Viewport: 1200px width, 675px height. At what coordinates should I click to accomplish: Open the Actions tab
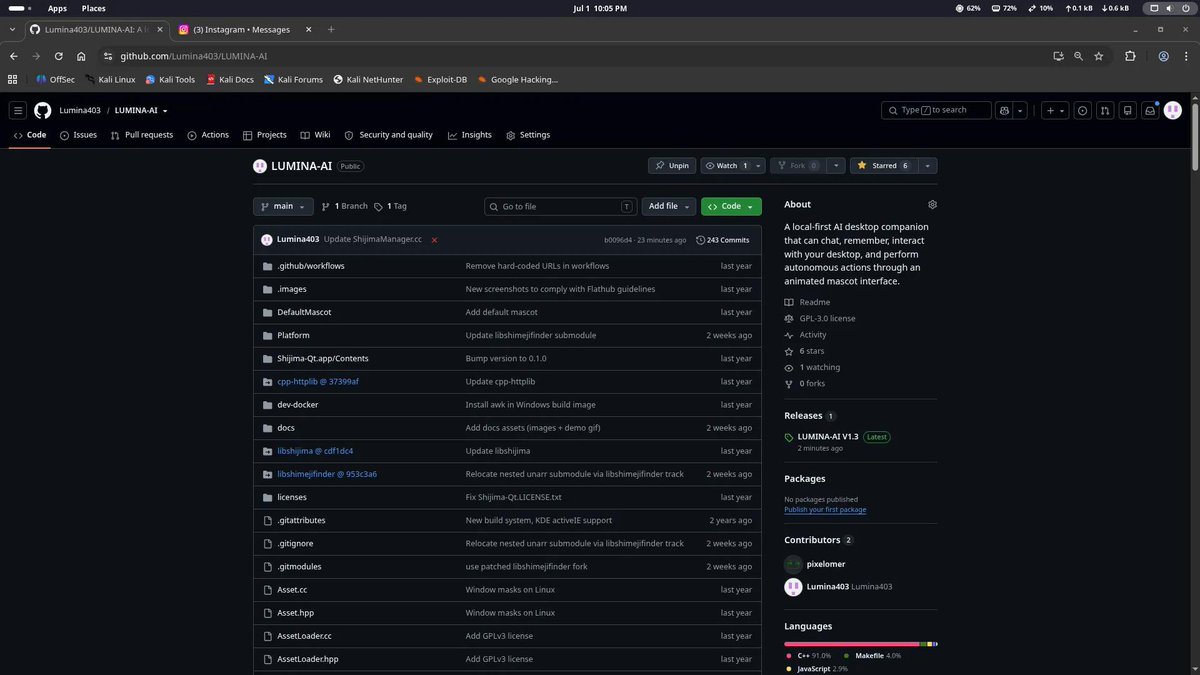pos(208,135)
